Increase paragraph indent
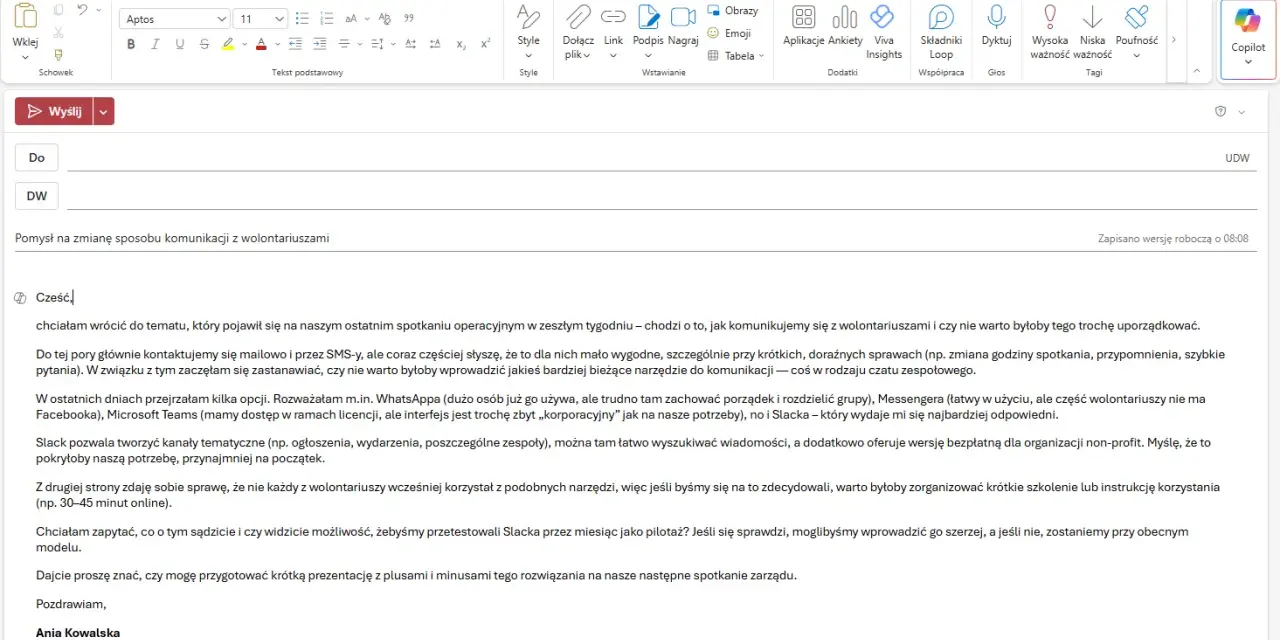1280x640 pixels. click(x=319, y=44)
